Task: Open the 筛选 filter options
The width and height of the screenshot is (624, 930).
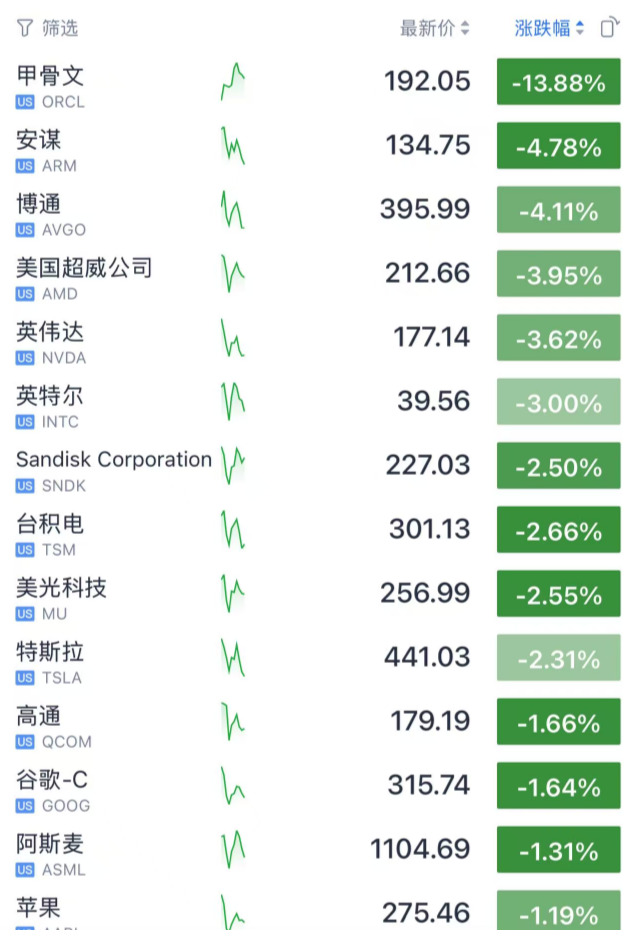Action: pos(50,27)
